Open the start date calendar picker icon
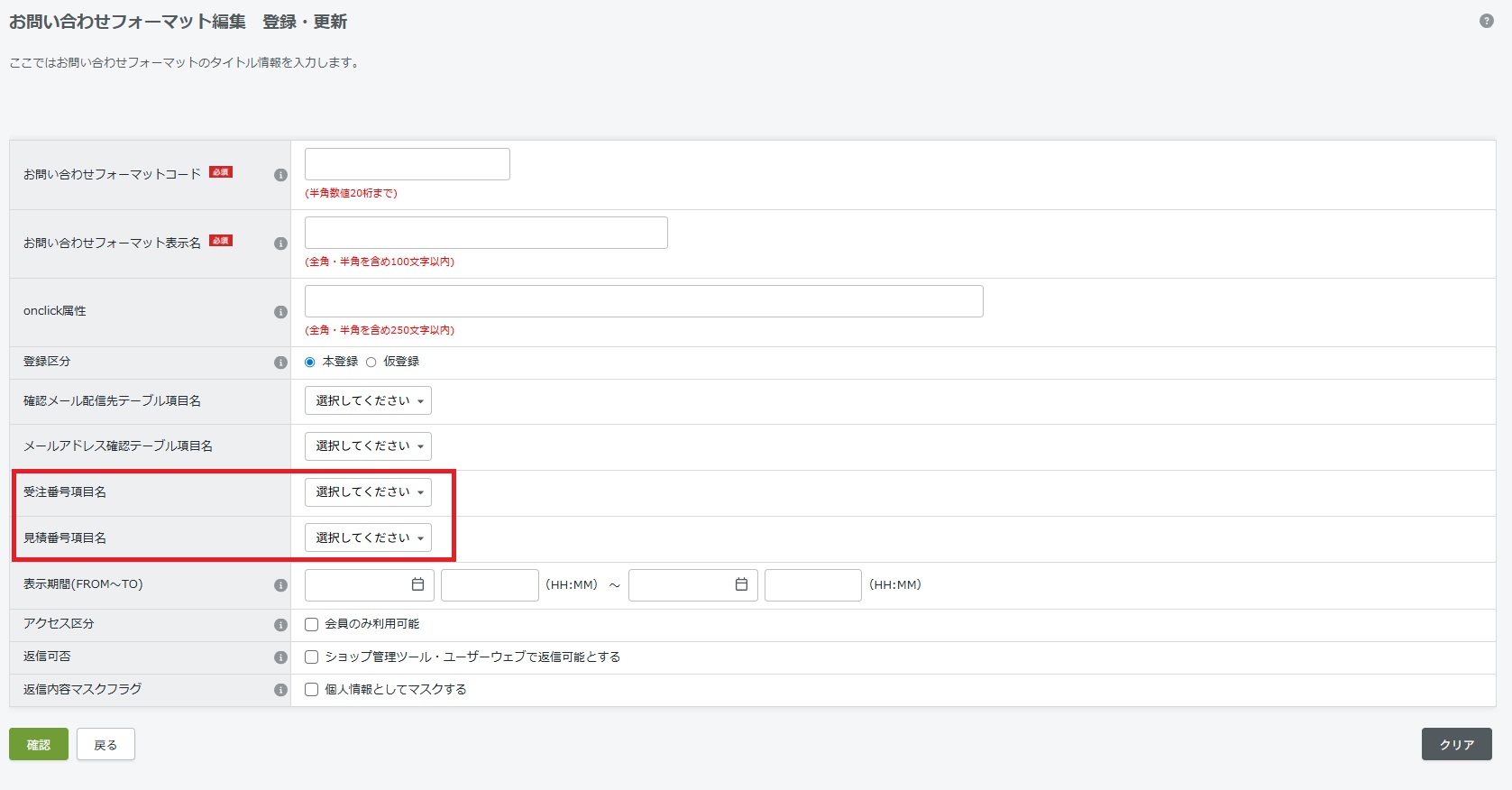1512x790 pixels. (417, 584)
